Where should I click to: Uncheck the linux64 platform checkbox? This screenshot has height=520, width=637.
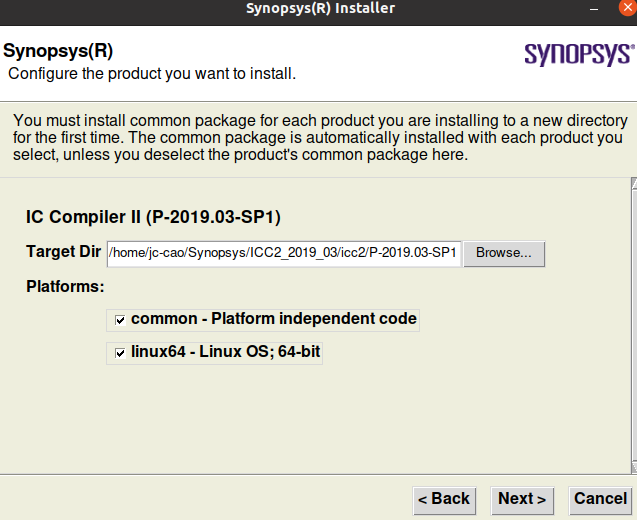click(x=120, y=352)
